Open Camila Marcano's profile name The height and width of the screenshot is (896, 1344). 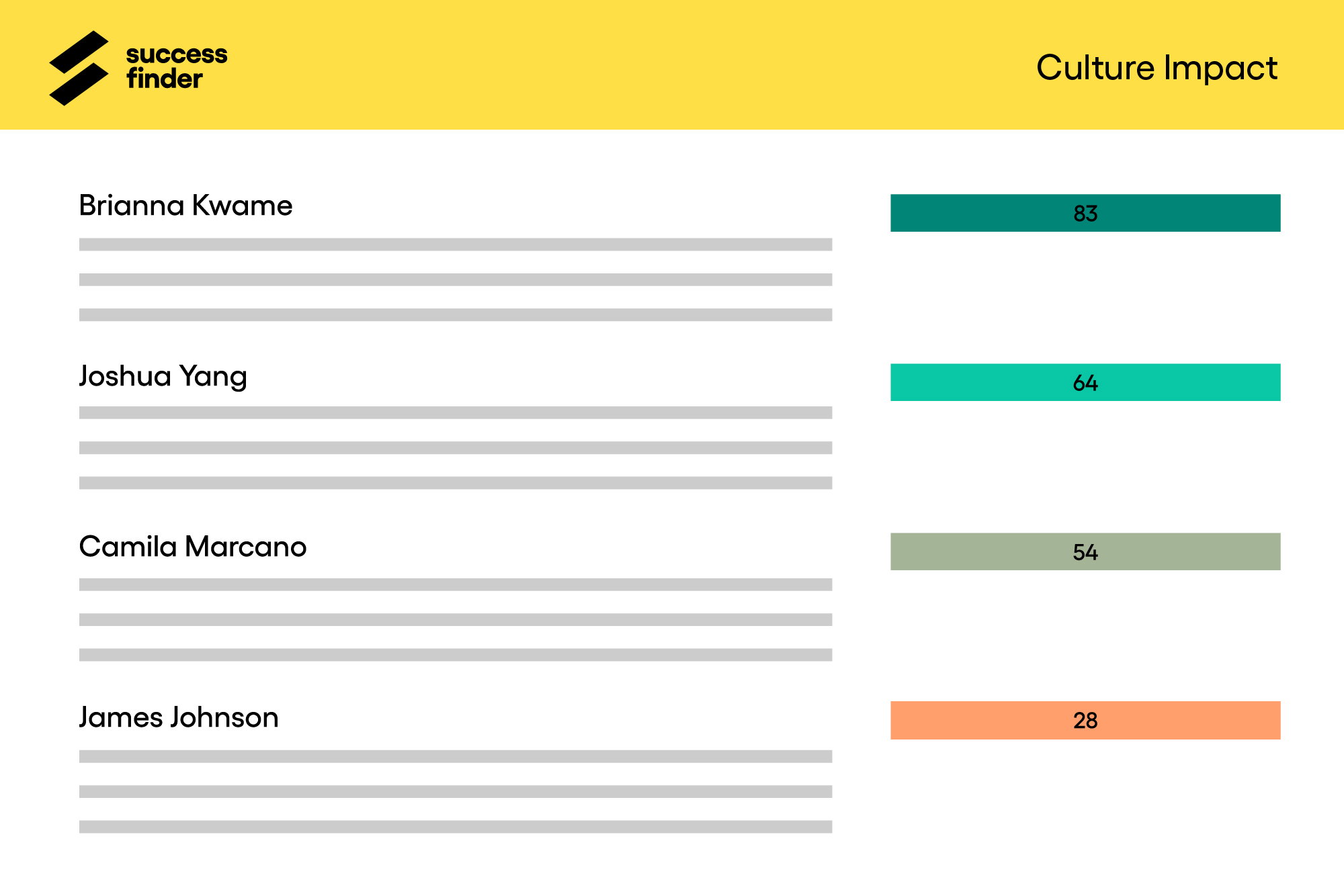coord(193,547)
